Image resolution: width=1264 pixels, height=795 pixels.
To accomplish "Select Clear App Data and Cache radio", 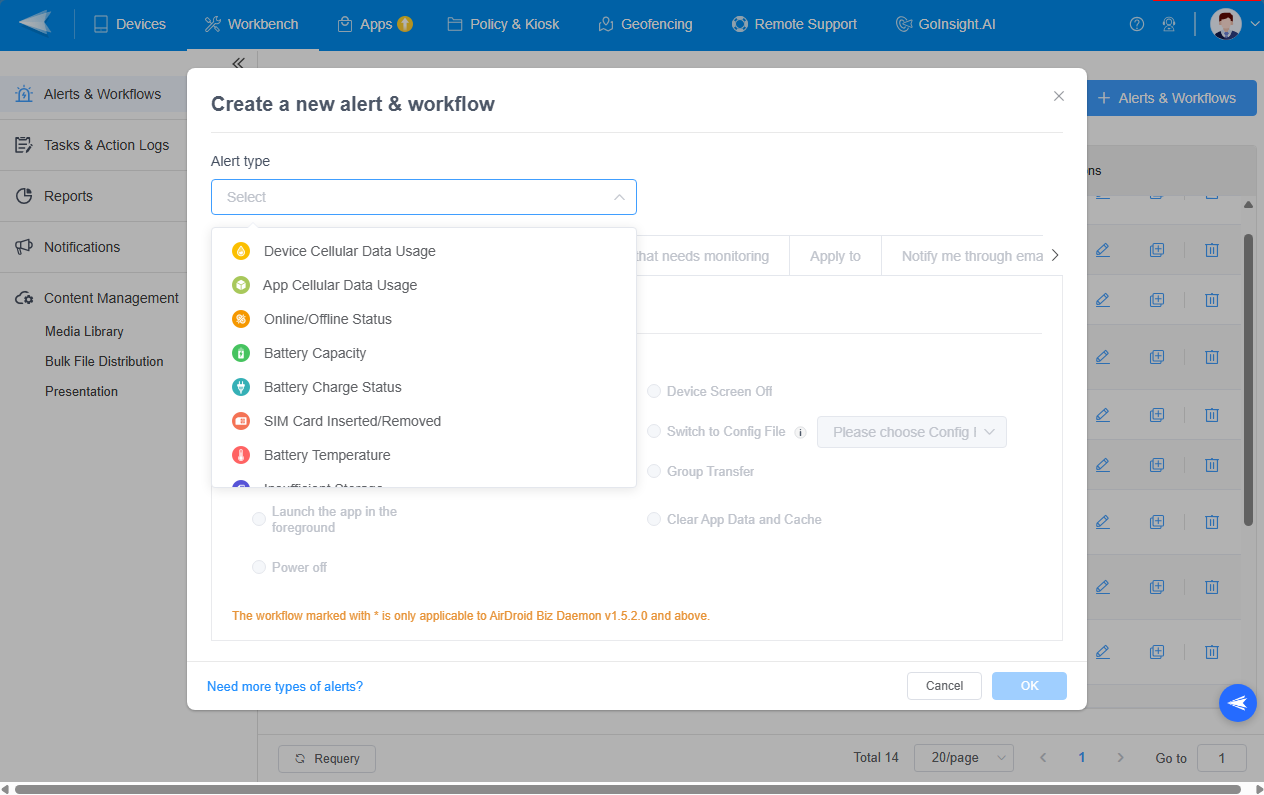I will click(654, 519).
